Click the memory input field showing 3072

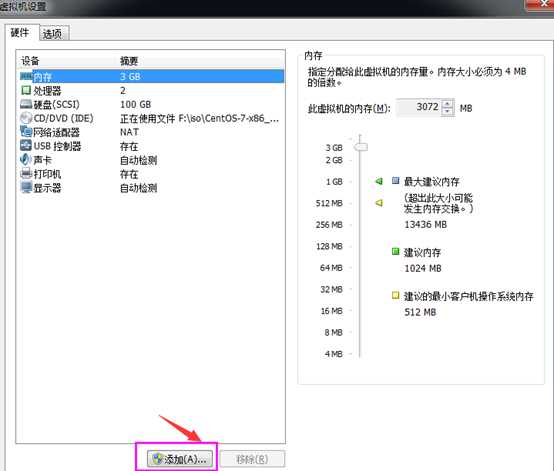[419, 107]
